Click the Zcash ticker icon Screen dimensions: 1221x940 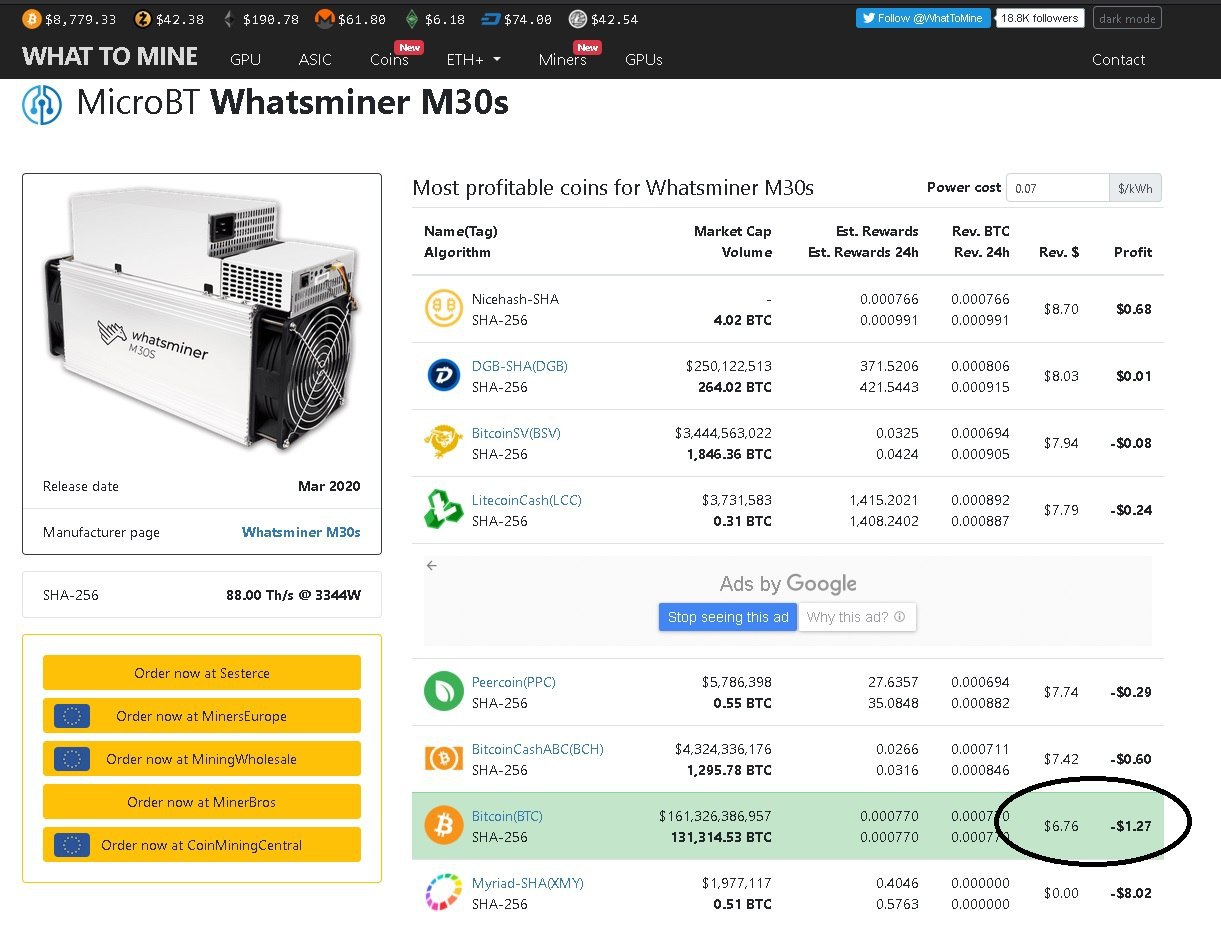[x=143, y=19]
